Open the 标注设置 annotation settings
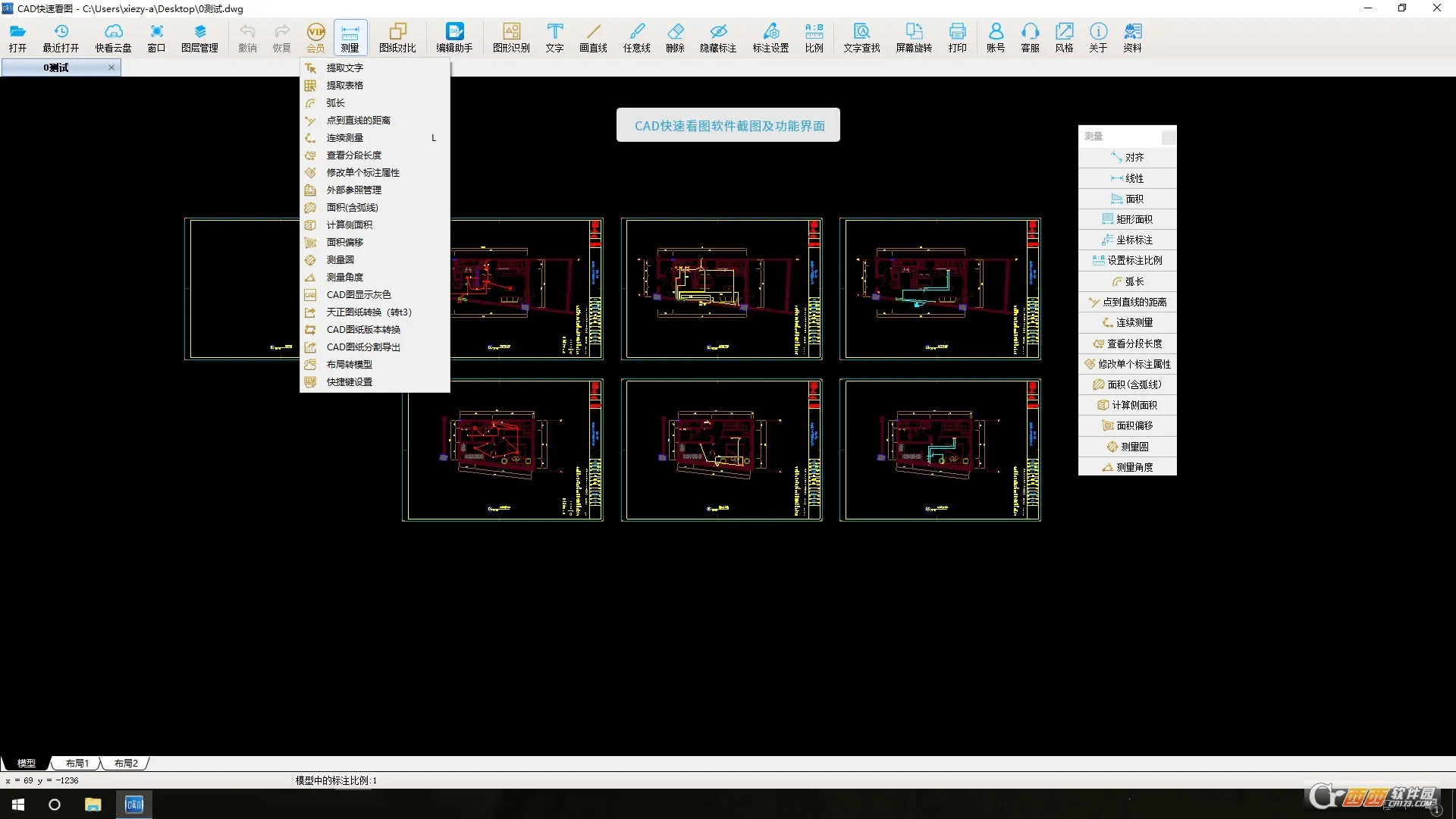The image size is (1456, 819). [x=770, y=37]
